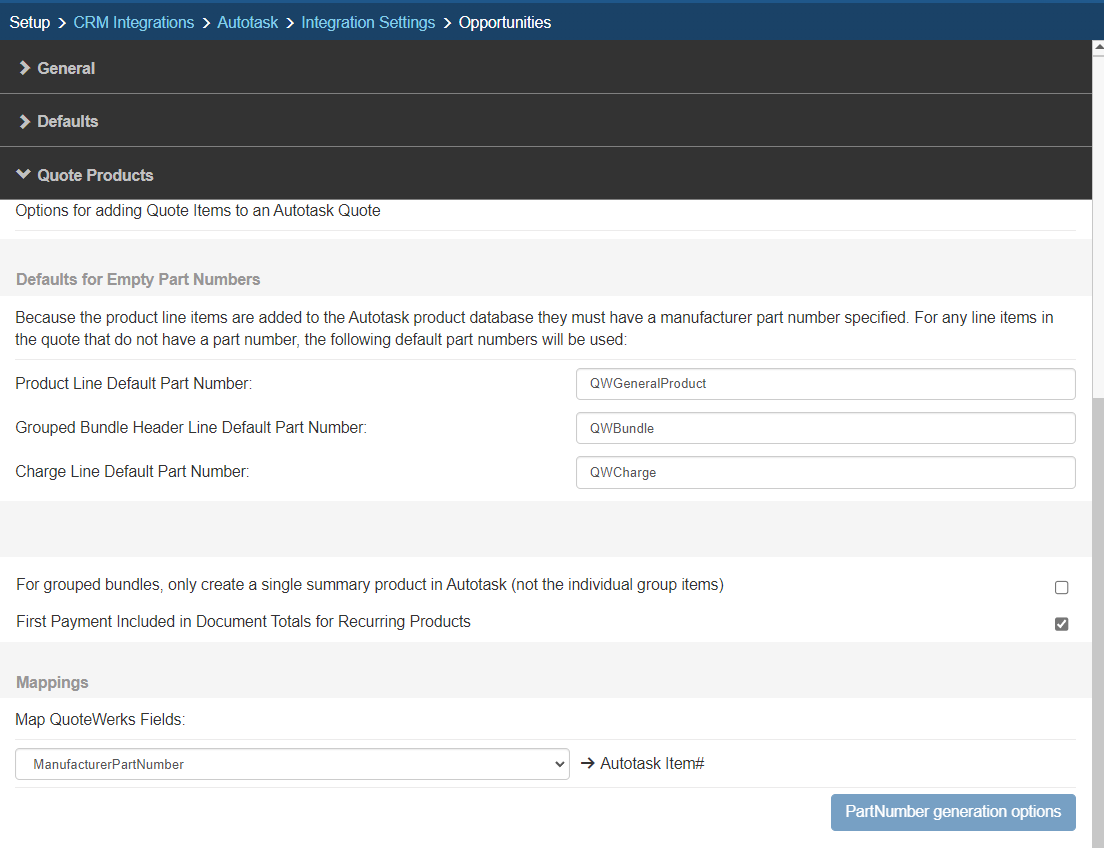Click the chevron arrow beside General

pyautogui.click(x=25, y=68)
